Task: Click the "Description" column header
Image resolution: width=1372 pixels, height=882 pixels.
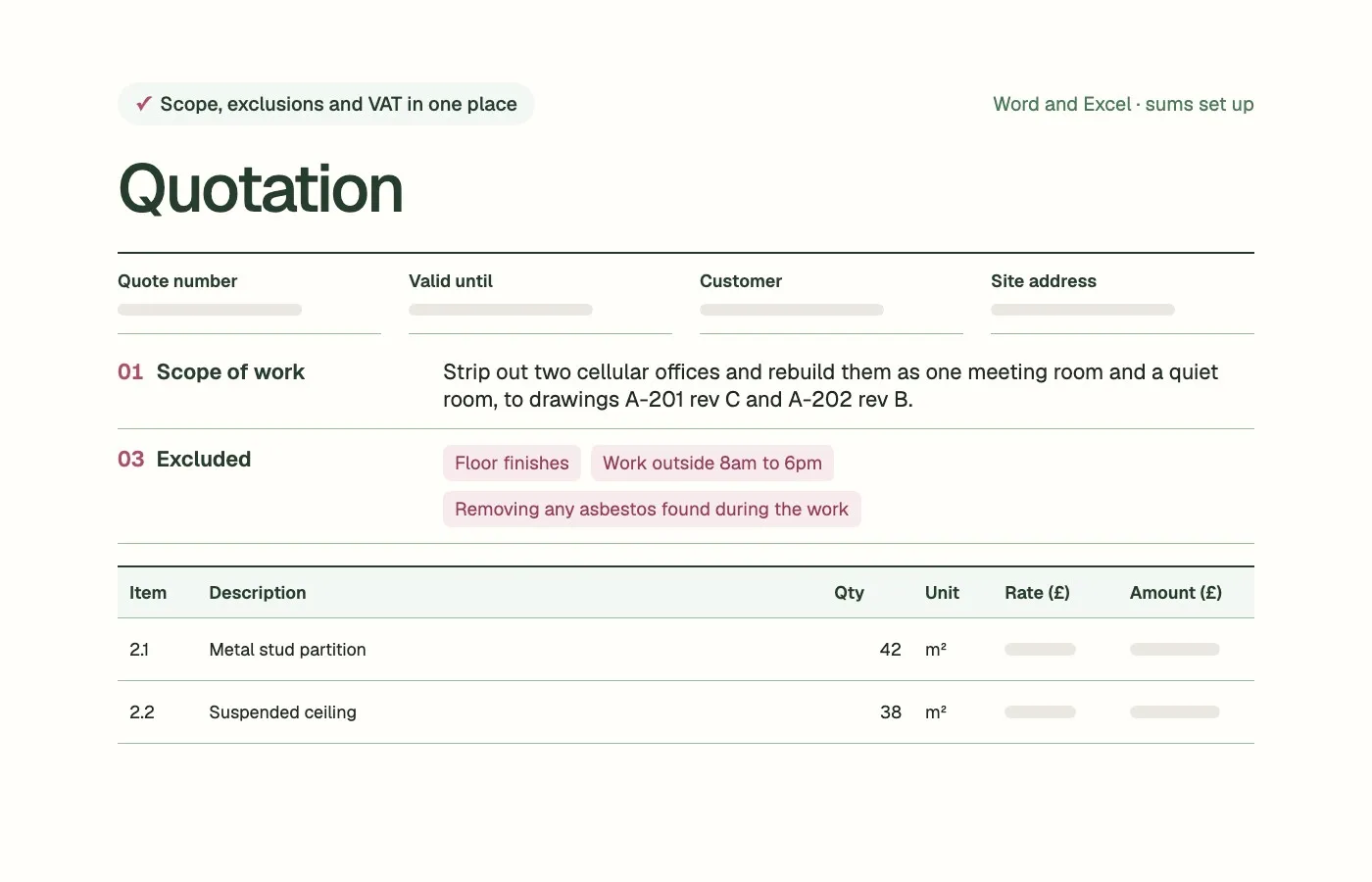Action: pos(258,593)
